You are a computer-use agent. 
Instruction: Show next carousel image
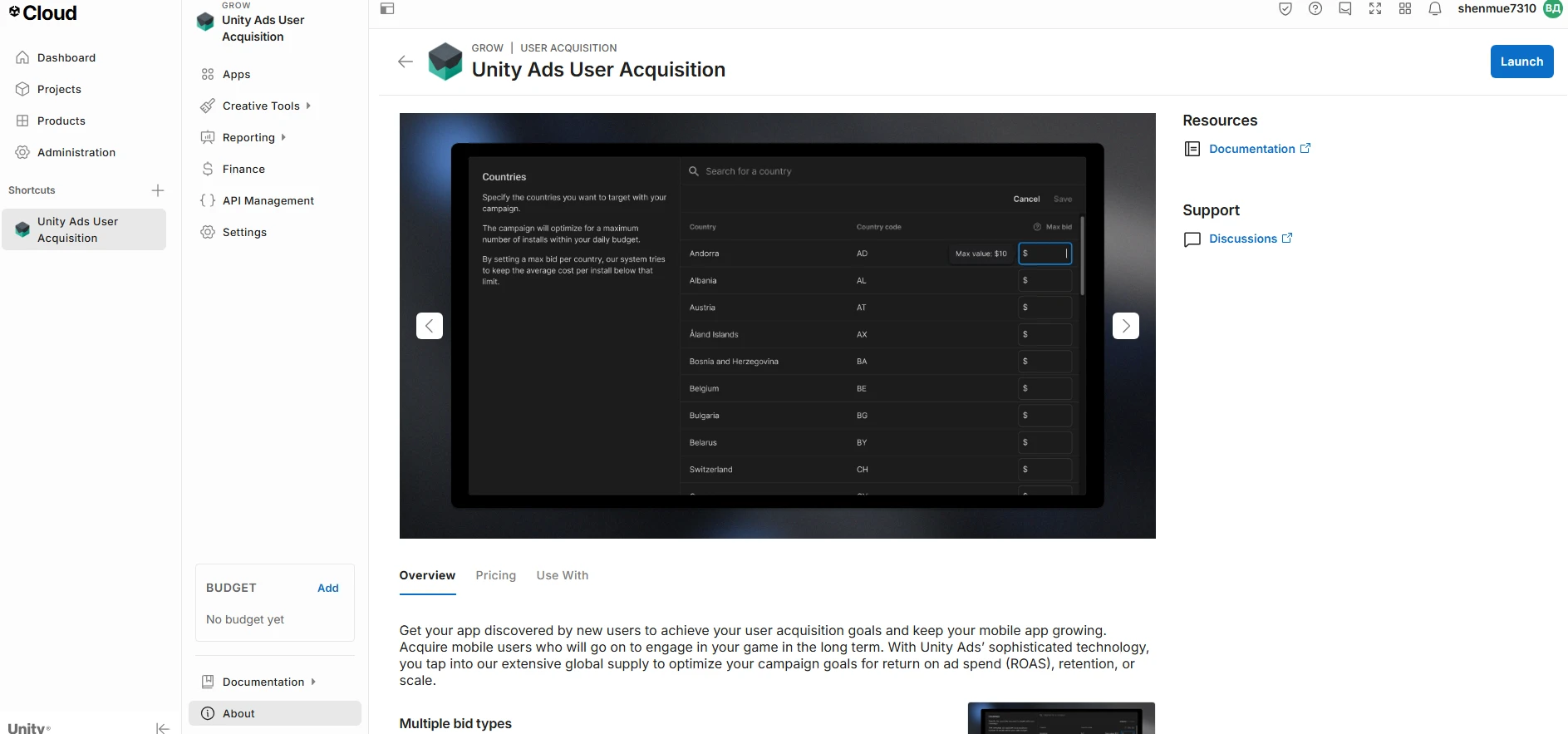1126,326
